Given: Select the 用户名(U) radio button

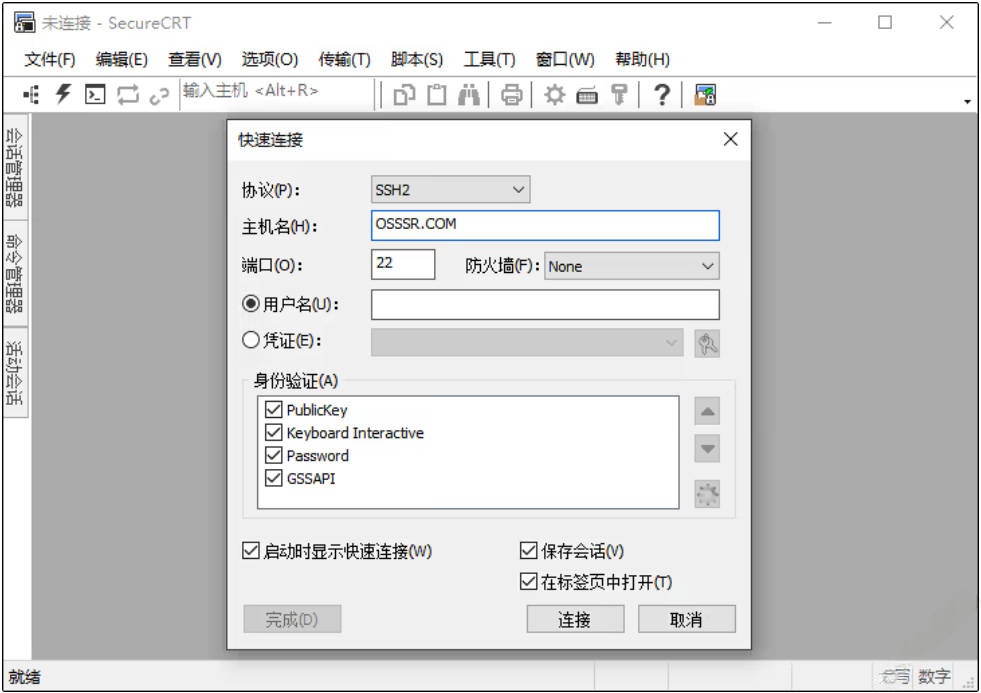Looking at the screenshot, I should [x=250, y=304].
